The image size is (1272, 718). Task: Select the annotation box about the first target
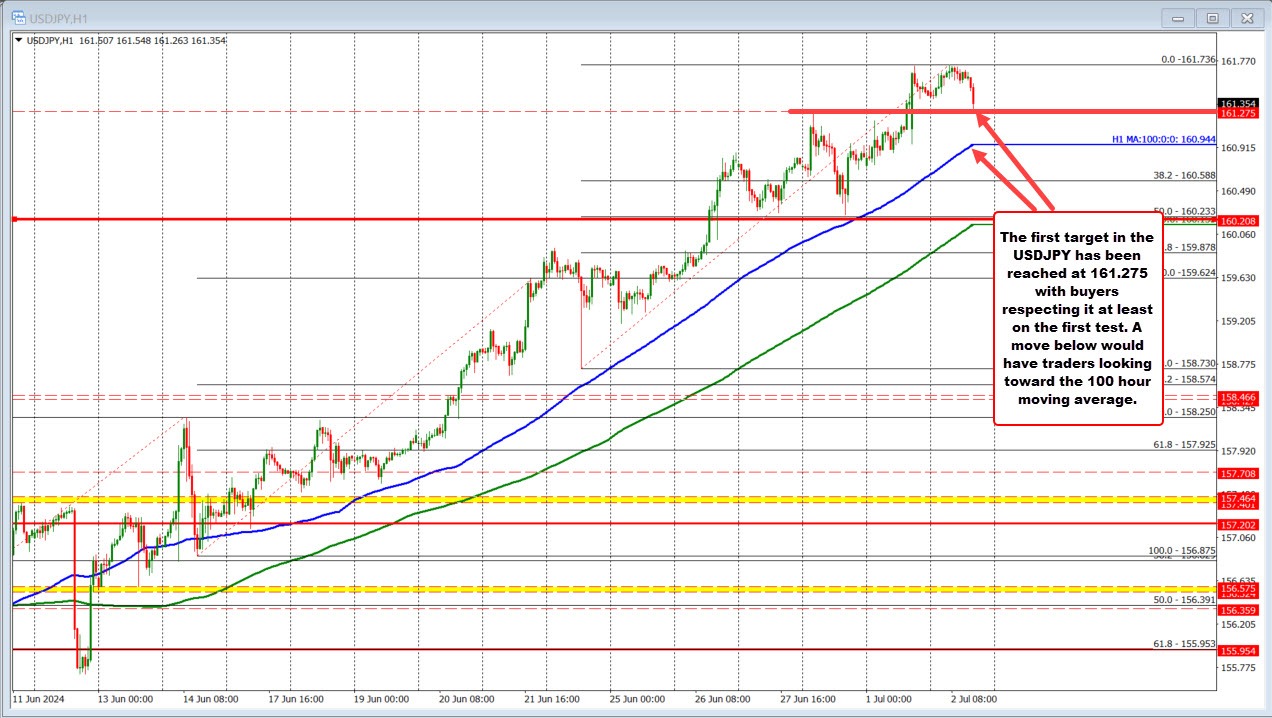click(x=1077, y=318)
